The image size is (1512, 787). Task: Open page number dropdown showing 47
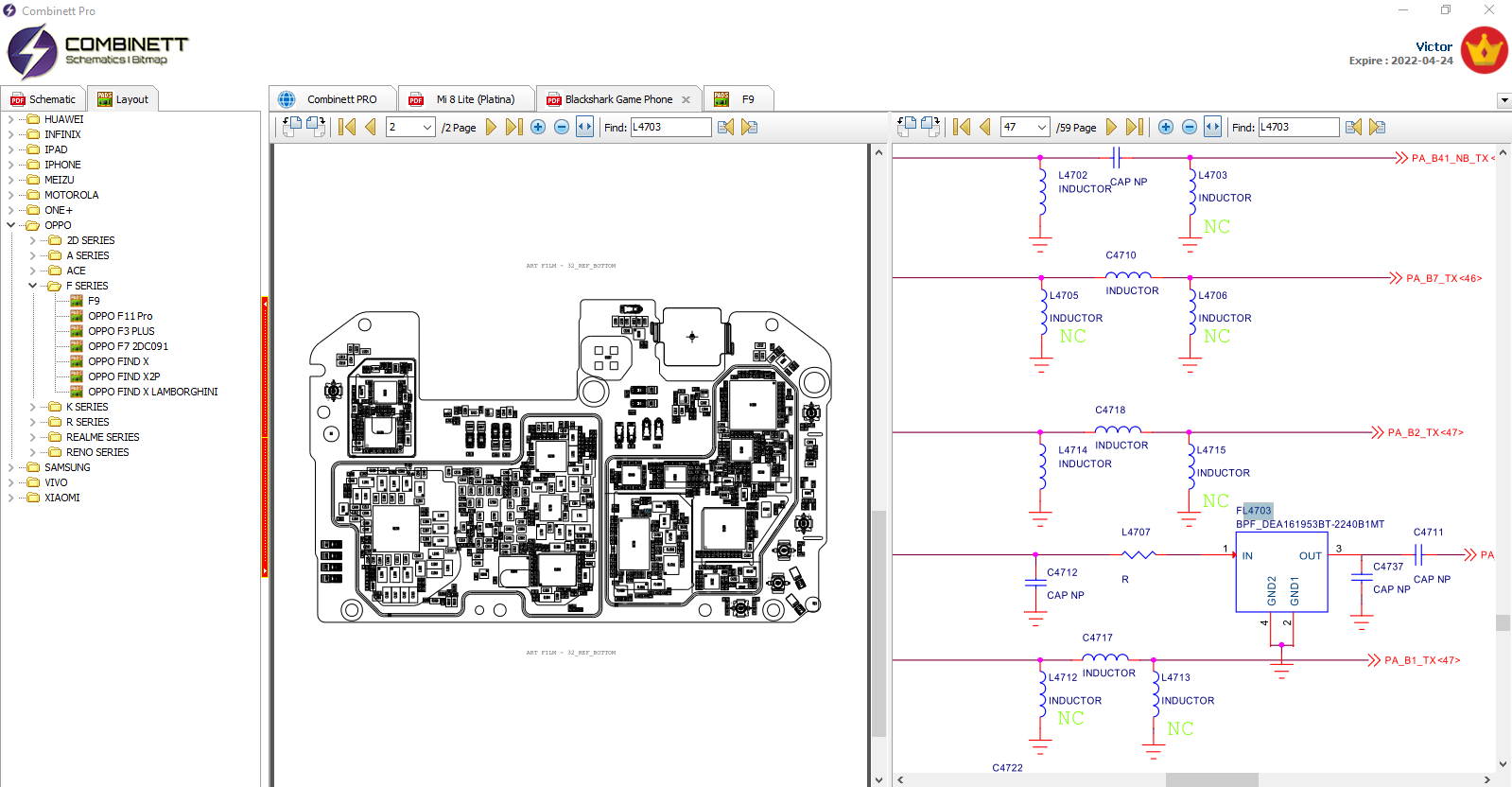tap(1042, 127)
